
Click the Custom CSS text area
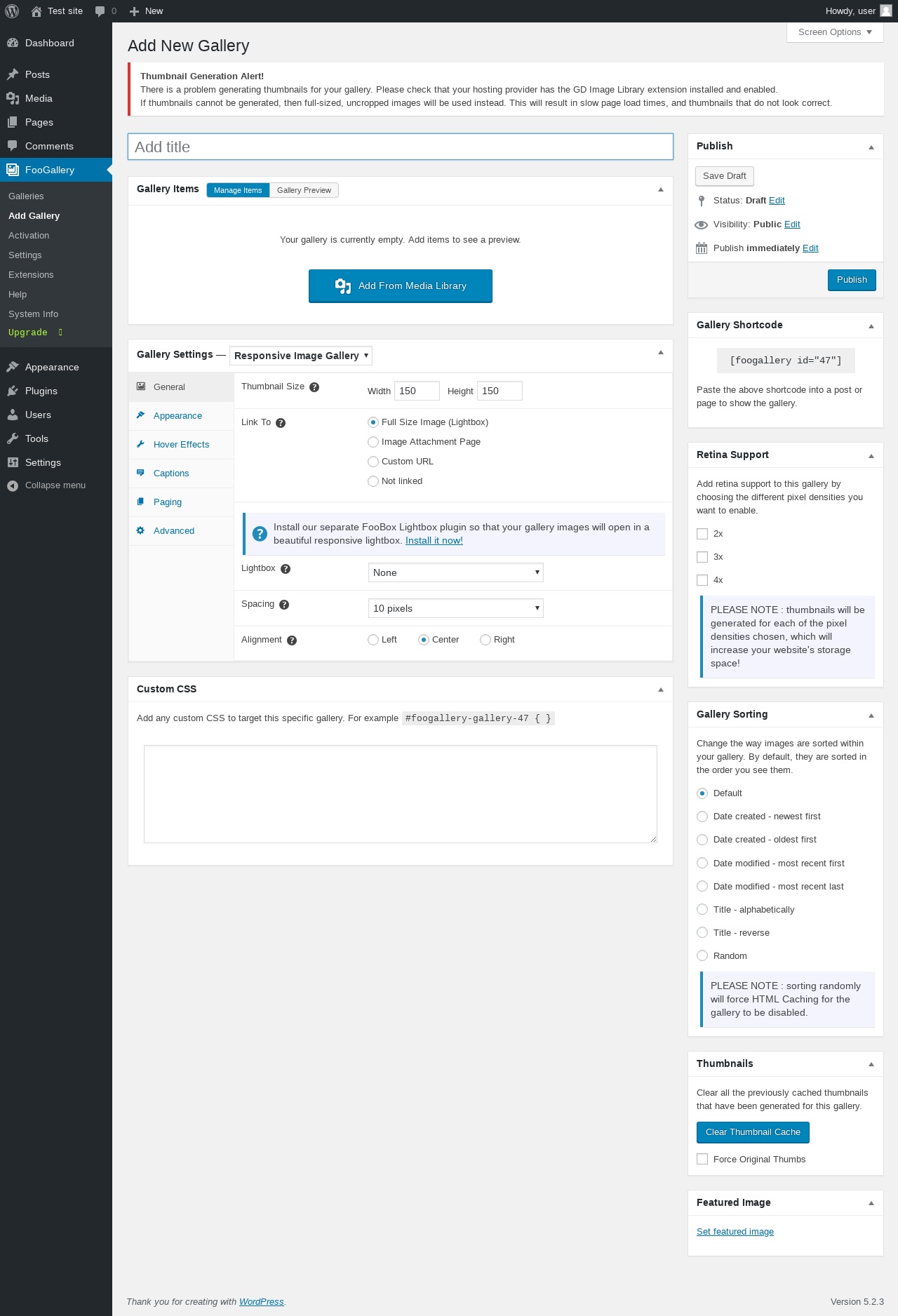(401, 794)
